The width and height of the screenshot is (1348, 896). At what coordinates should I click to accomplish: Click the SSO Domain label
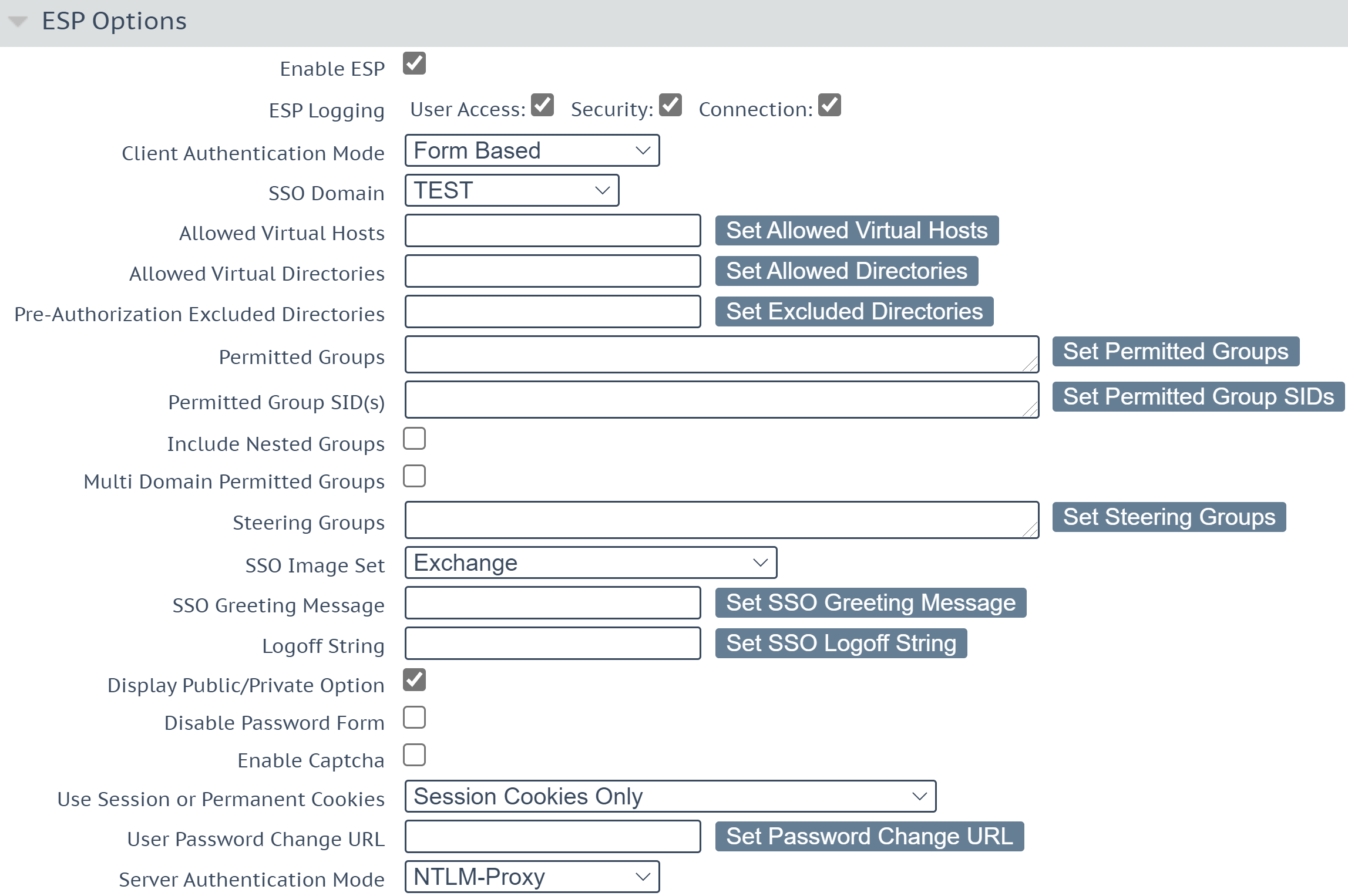[x=327, y=194]
